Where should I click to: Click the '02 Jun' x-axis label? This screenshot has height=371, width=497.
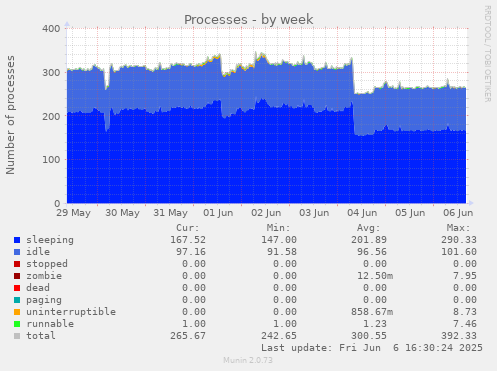tap(266, 213)
